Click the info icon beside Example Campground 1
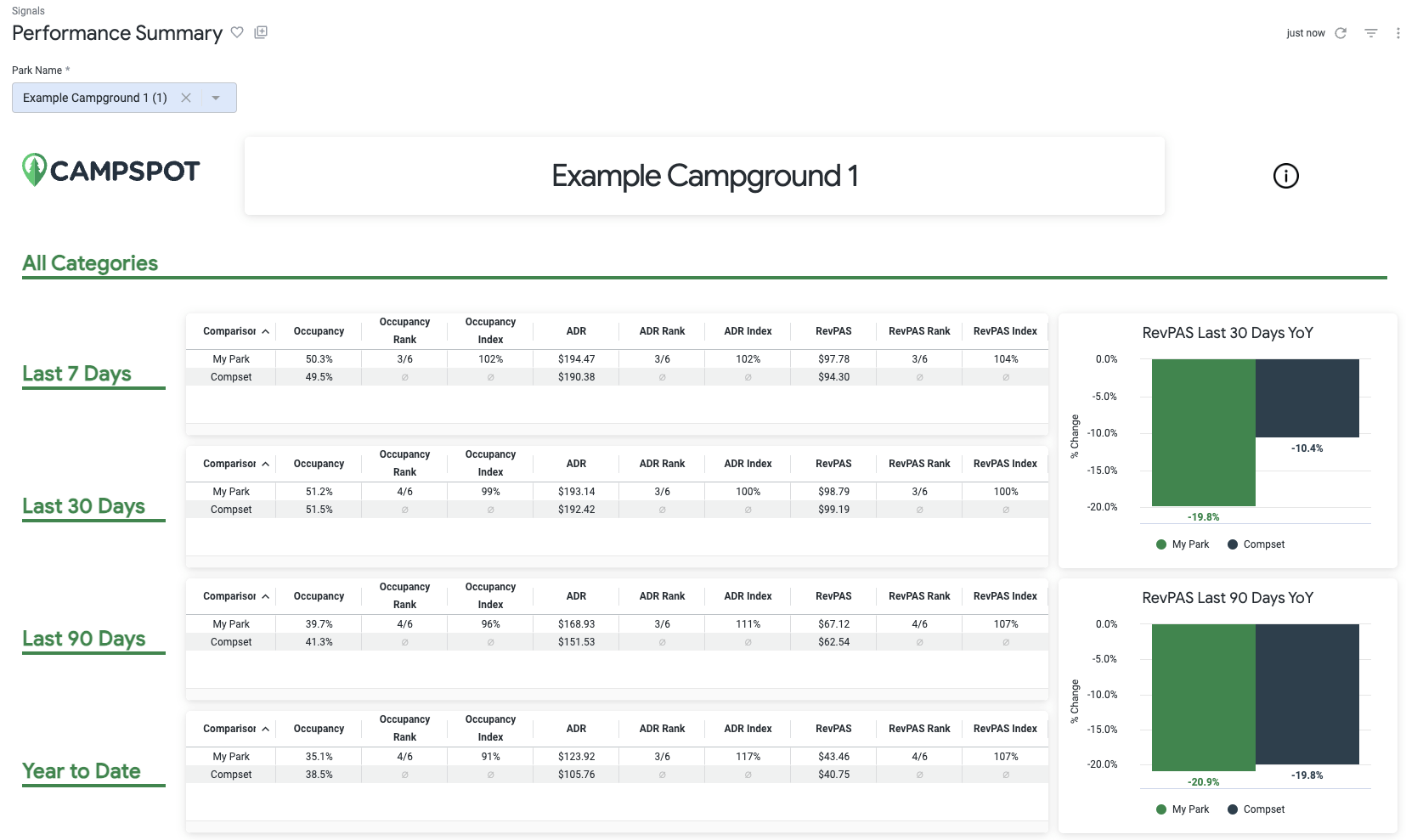The width and height of the screenshot is (1406, 840). click(x=1285, y=177)
